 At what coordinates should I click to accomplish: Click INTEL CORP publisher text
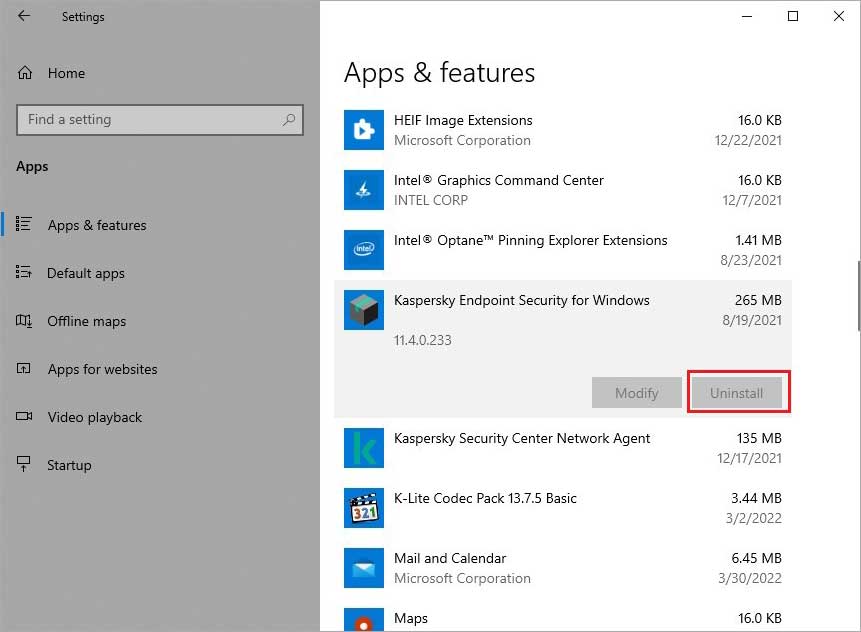430,200
